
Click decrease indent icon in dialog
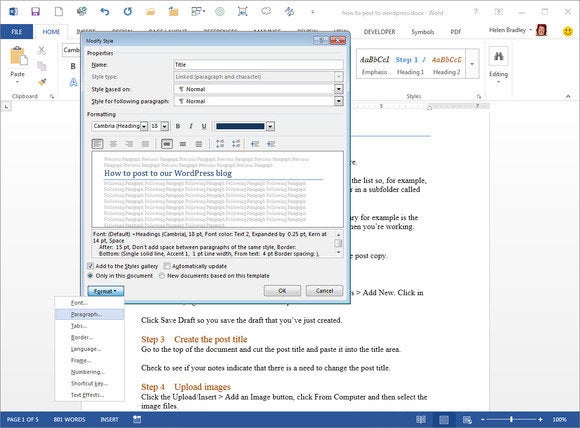pos(255,144)
